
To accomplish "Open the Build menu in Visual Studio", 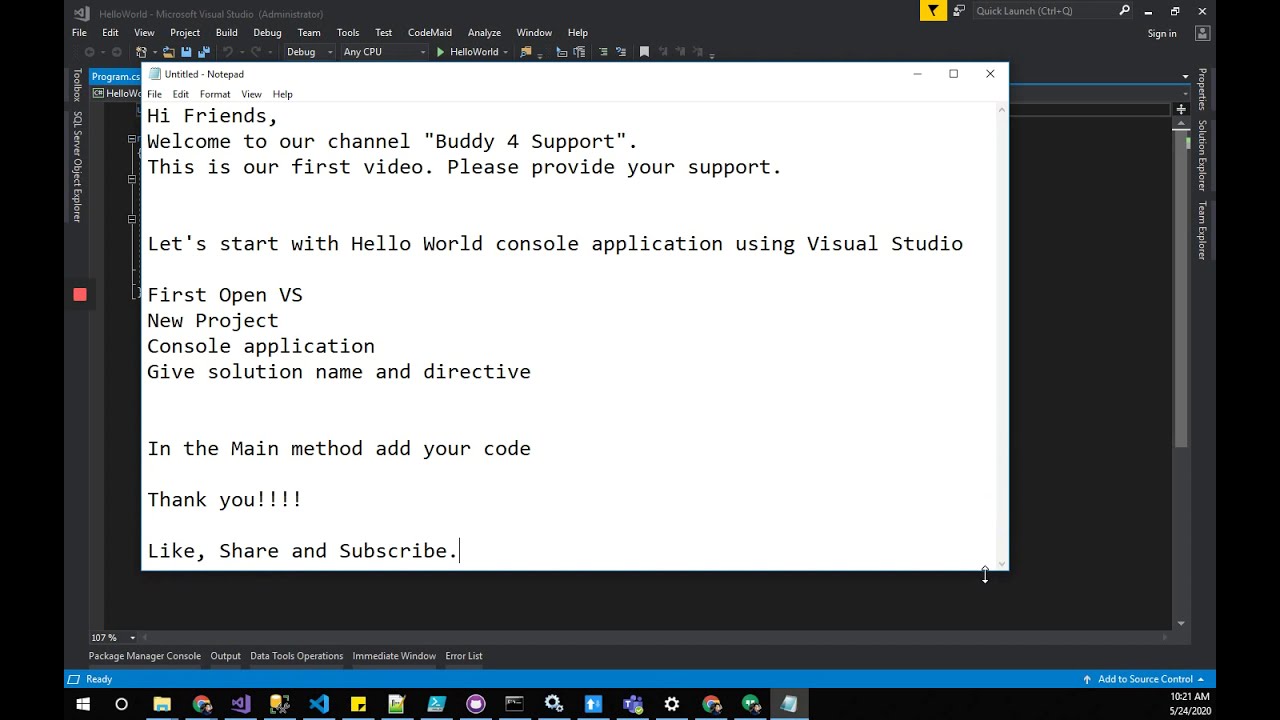I will coord(226,33).
